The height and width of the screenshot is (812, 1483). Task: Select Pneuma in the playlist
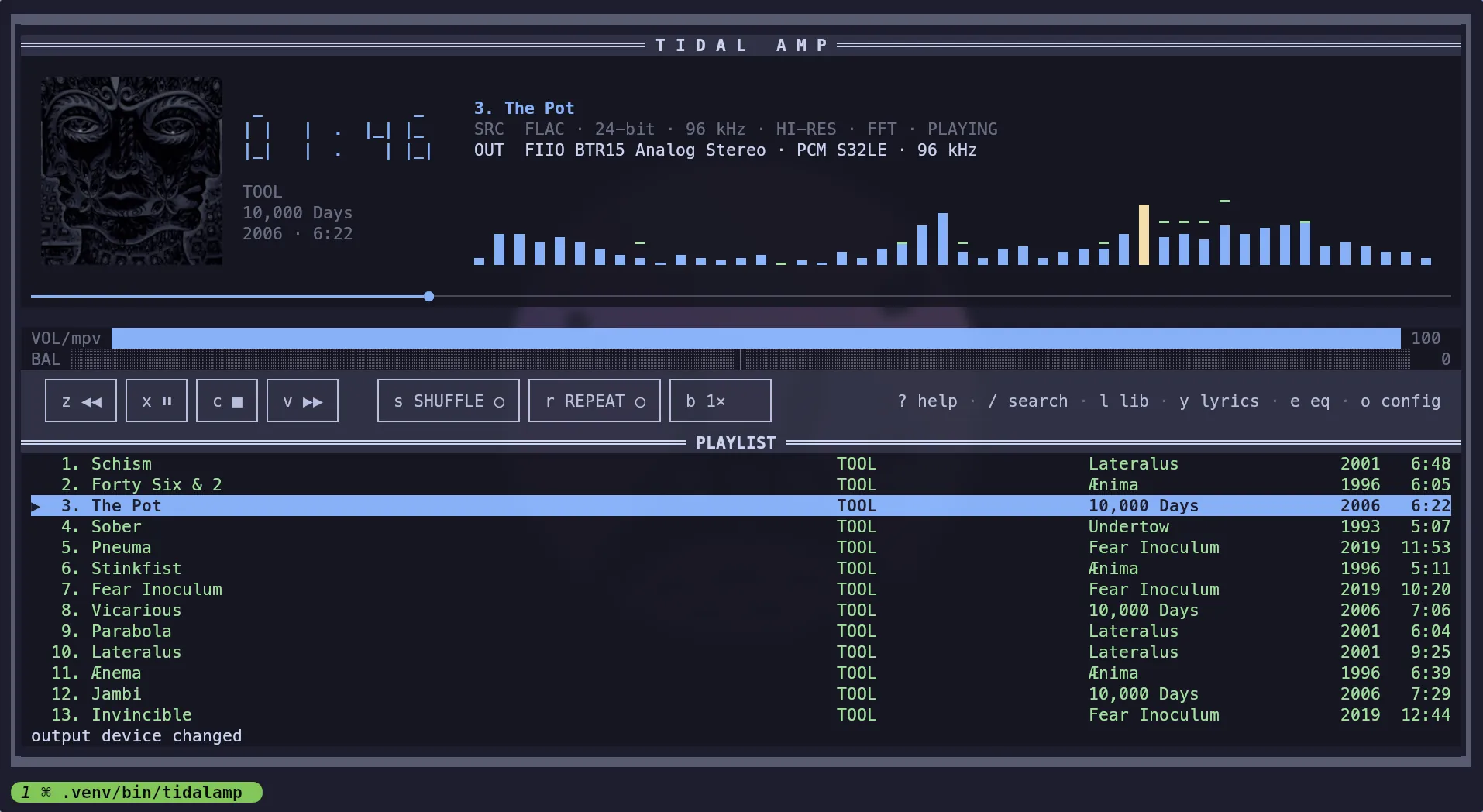point(741,547)
